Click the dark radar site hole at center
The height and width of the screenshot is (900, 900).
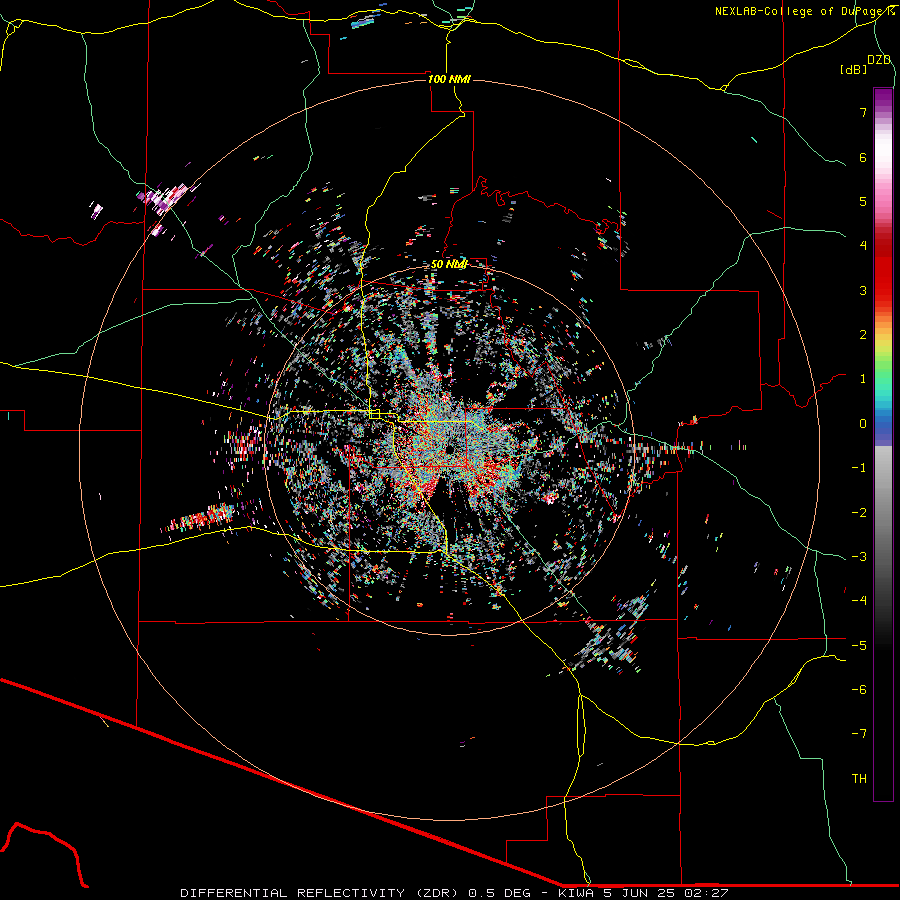click(449, 449)
